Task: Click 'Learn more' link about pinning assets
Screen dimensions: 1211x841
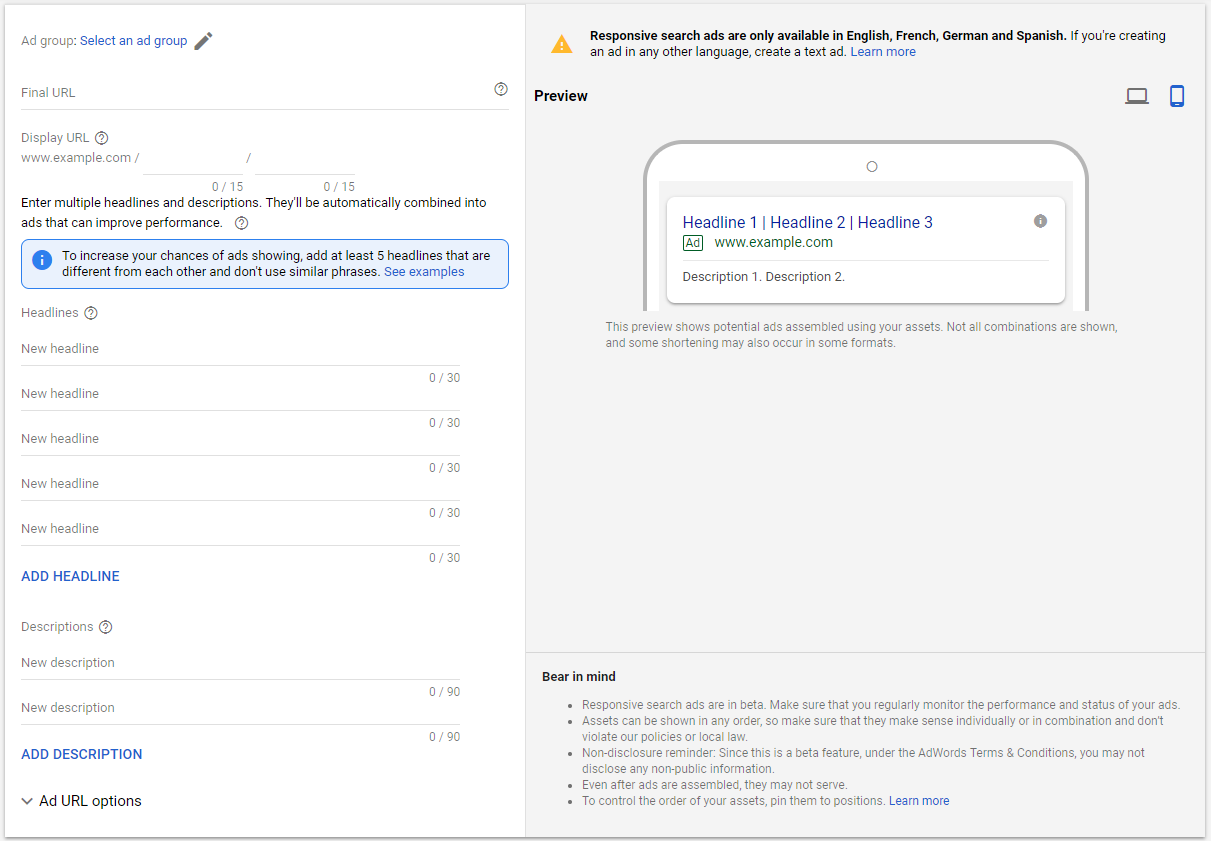Action: click(x=919, y=801)
